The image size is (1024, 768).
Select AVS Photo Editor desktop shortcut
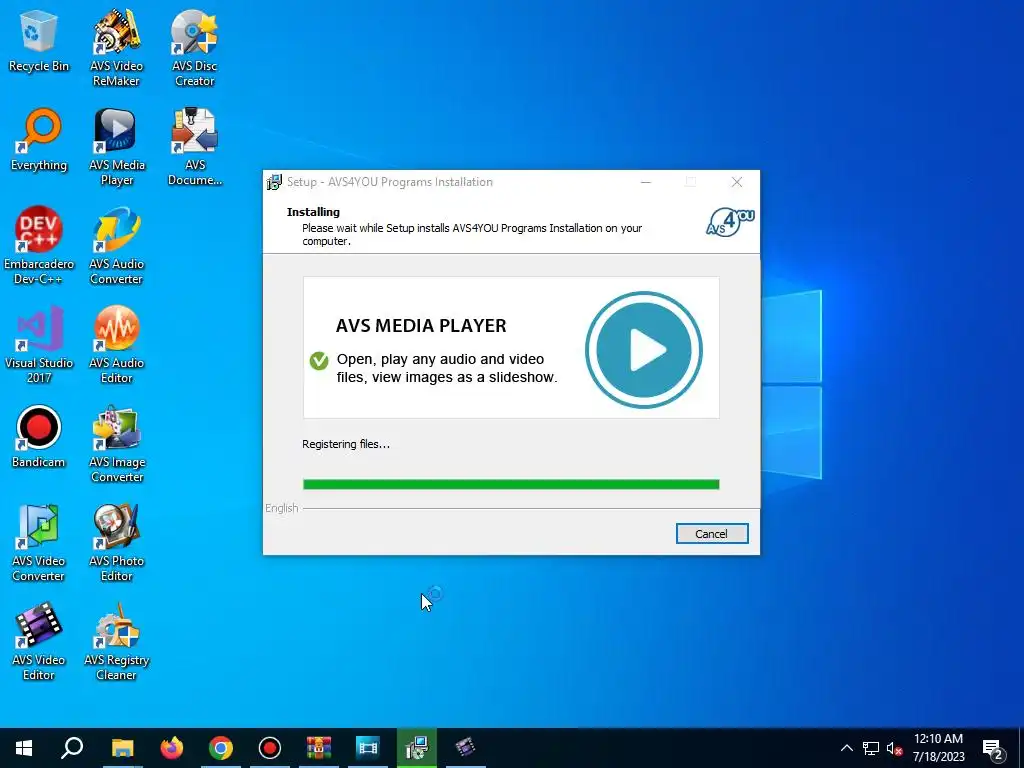(116, 543)
